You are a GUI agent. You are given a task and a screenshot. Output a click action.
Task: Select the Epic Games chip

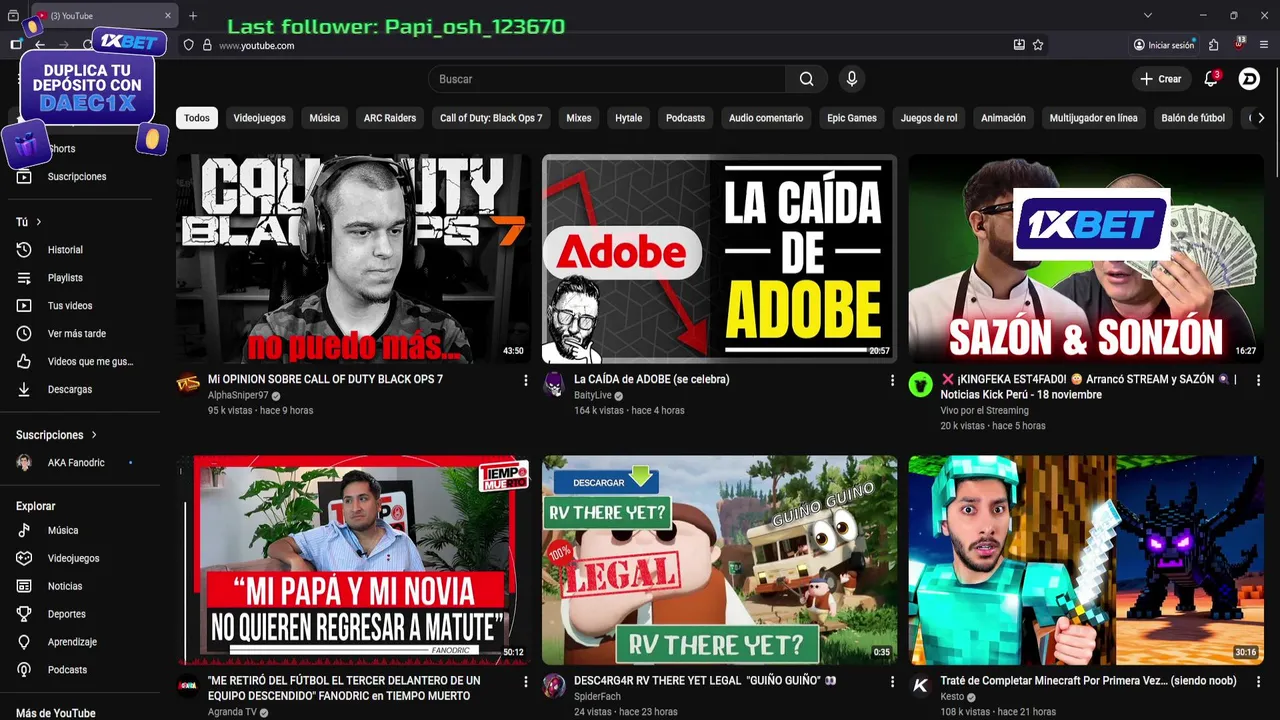(x=852, y=118)
